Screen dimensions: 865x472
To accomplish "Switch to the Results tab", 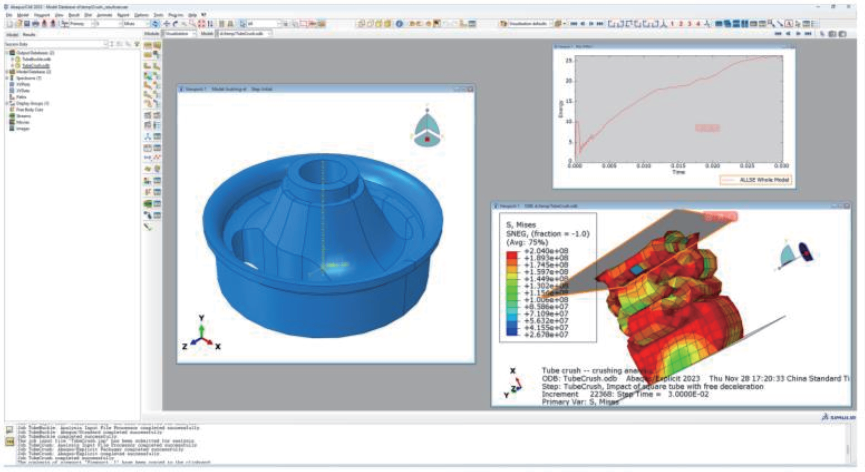I will 29,34.
